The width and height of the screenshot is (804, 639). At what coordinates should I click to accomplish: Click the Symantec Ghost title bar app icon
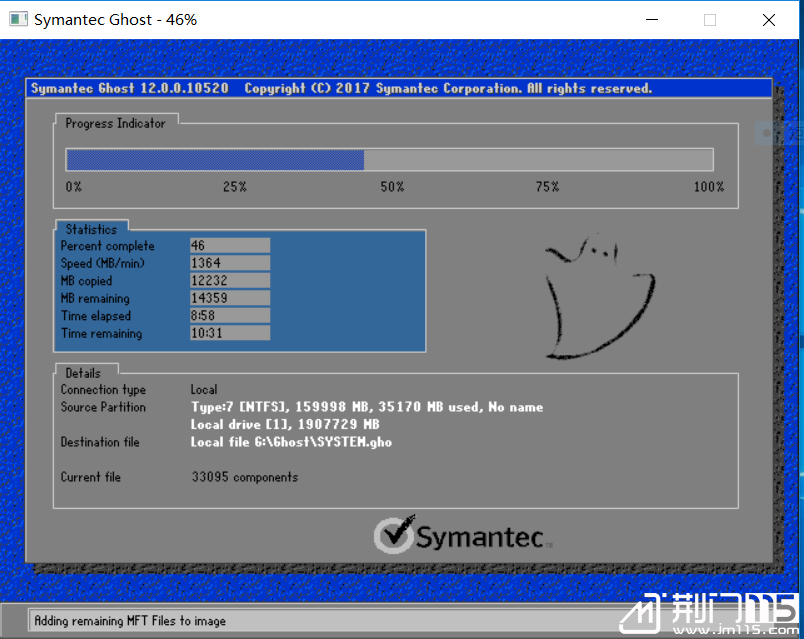click(18, 19)
